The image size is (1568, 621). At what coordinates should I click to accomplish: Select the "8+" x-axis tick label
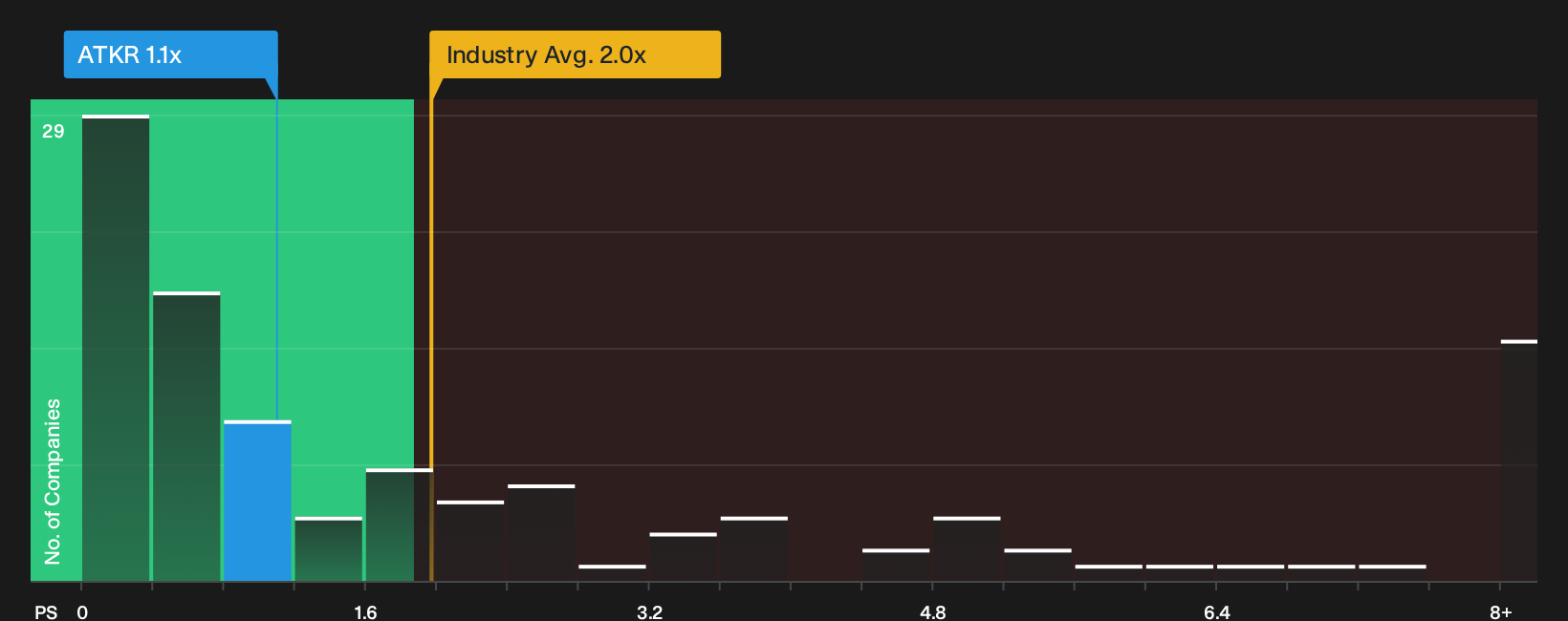pos(1501,611)
